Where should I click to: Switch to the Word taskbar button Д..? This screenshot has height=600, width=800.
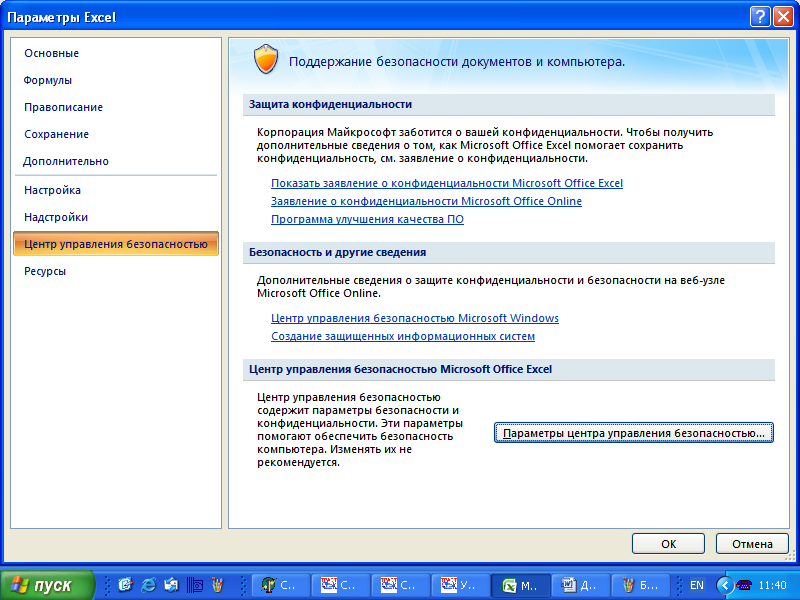[x=580, y=585]
